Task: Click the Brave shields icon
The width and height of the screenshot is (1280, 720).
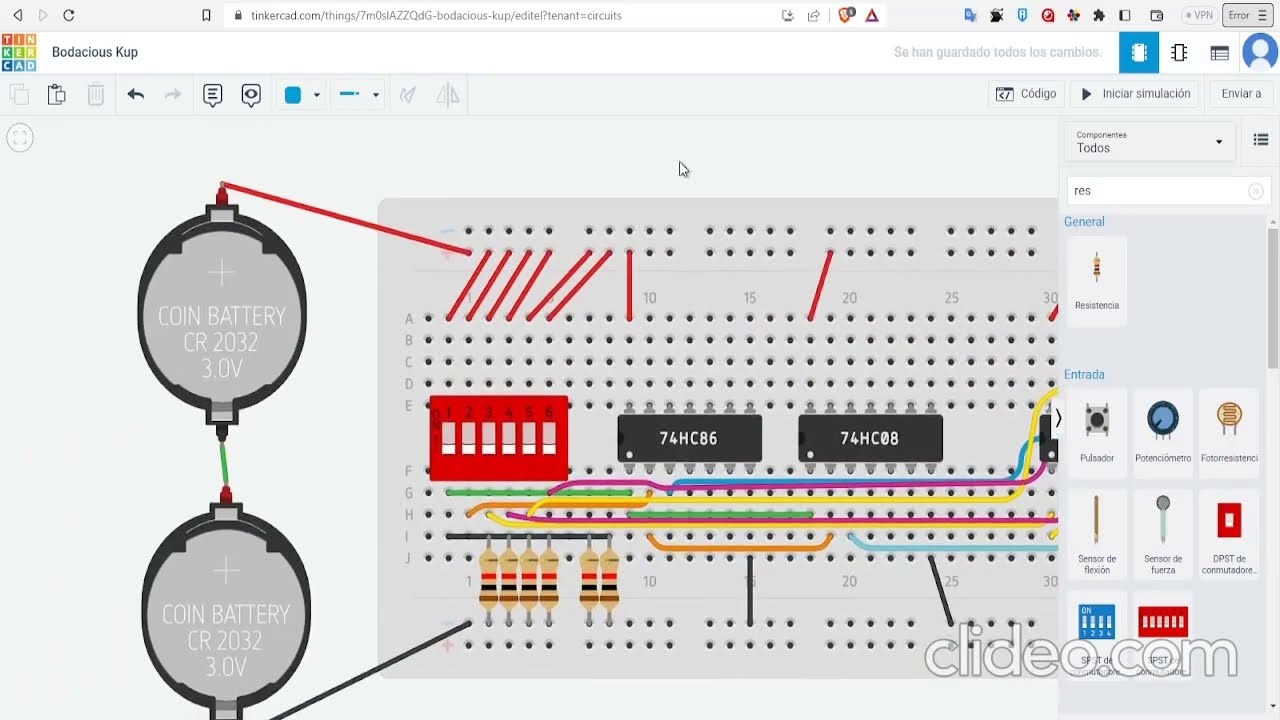Action: point(846,15)
